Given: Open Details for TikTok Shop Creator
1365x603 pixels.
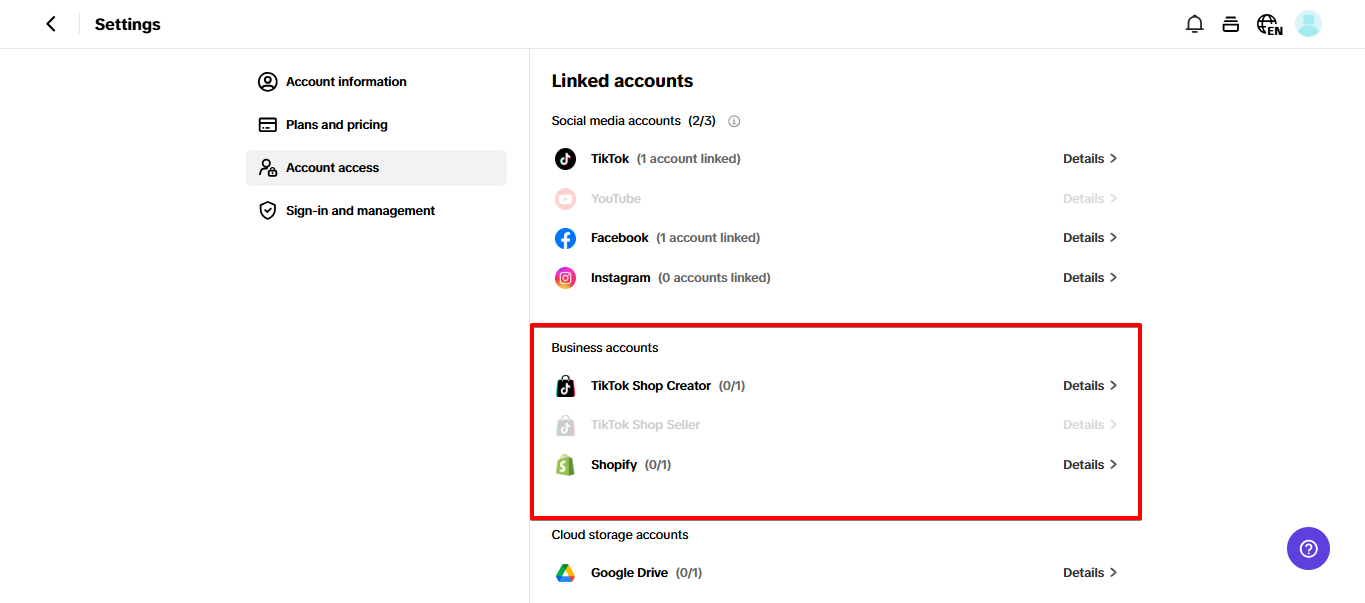Looking at the screenshot, I should (1089, 386).
